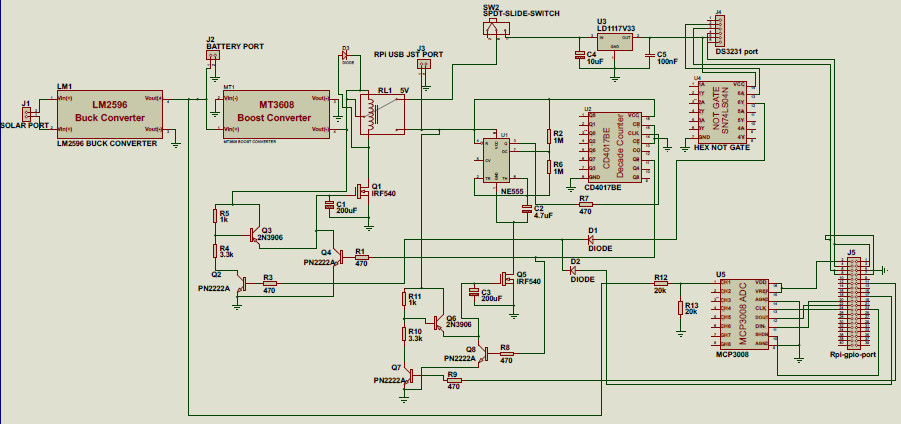Select transistor Q2 PN2222A
Viewport: 901px width, 424px height.
tap(241, 283)
